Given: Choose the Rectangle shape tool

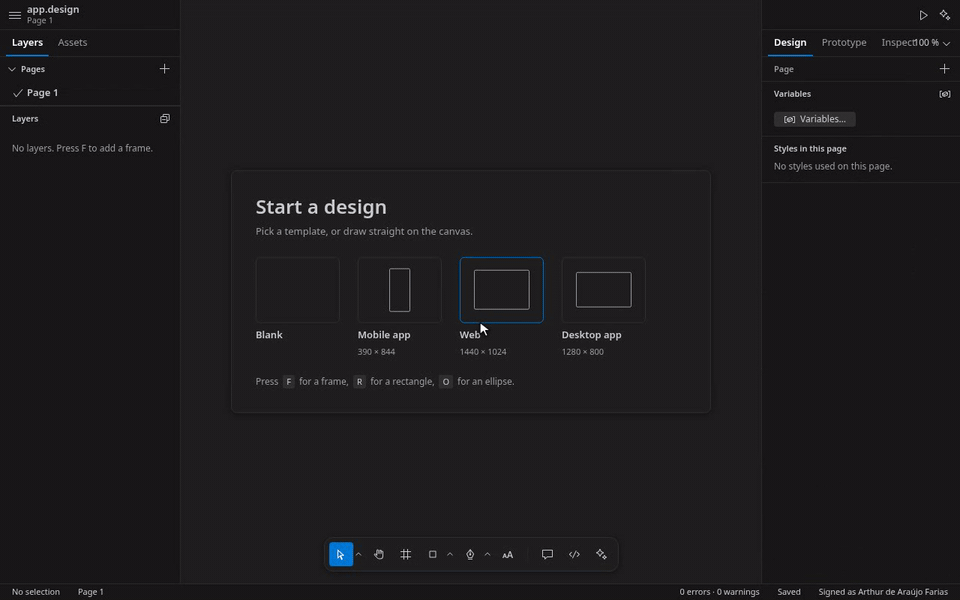Looking at the screenshot, I should 432,555.
